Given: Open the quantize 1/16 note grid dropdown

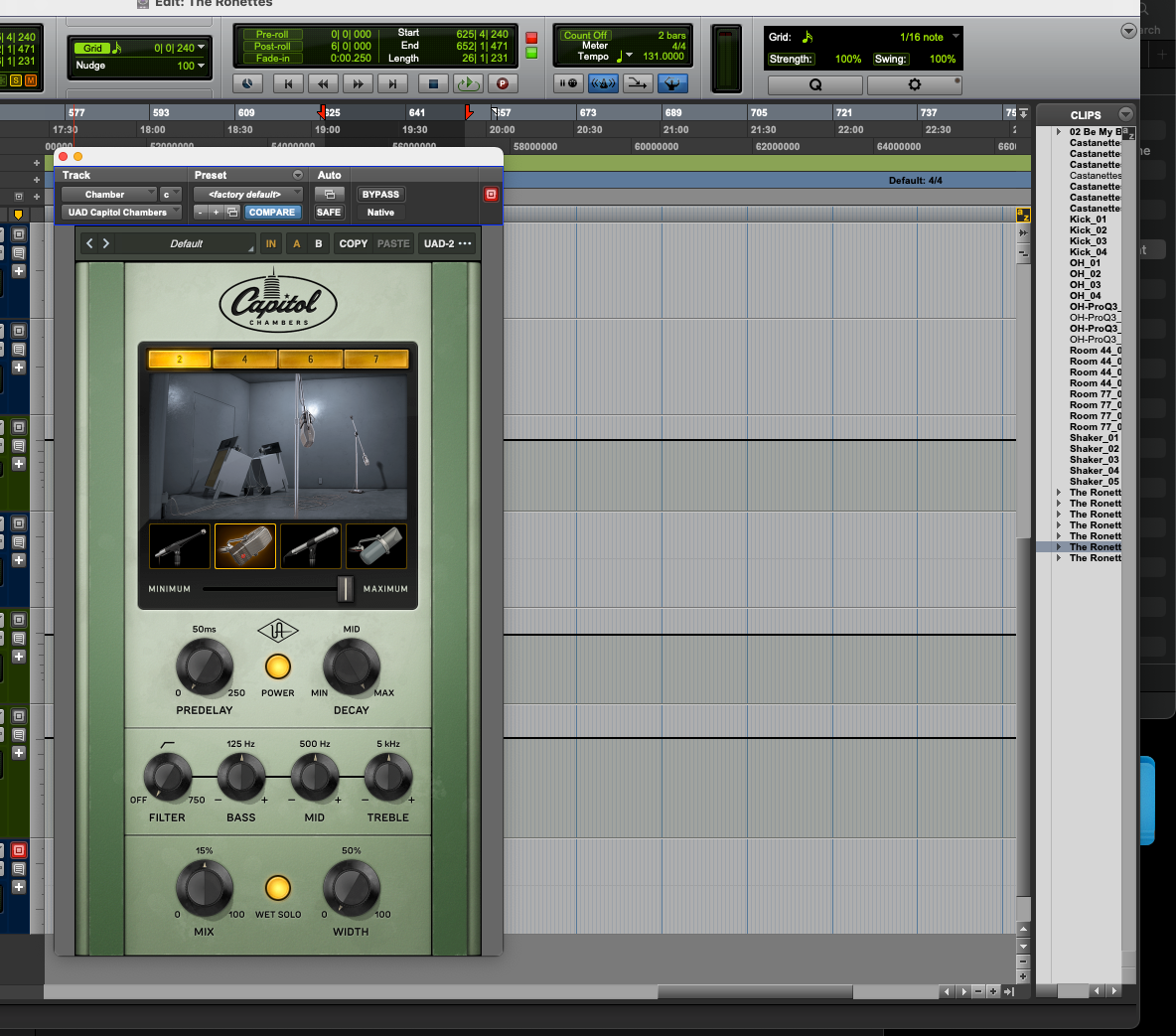Looking at the screenshot, I should [x=955, y=36].
